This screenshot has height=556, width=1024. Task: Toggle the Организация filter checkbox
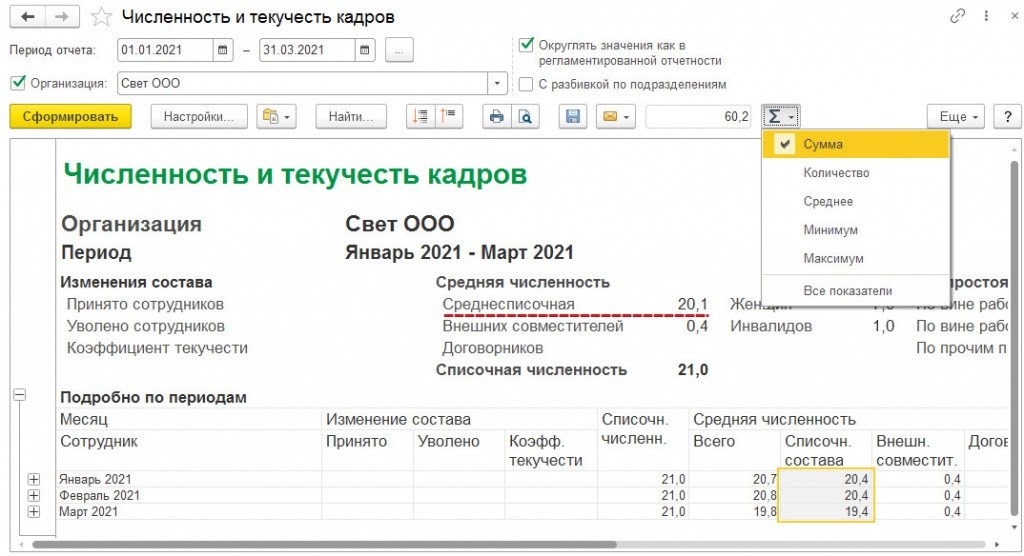click(x=17, y=83)
